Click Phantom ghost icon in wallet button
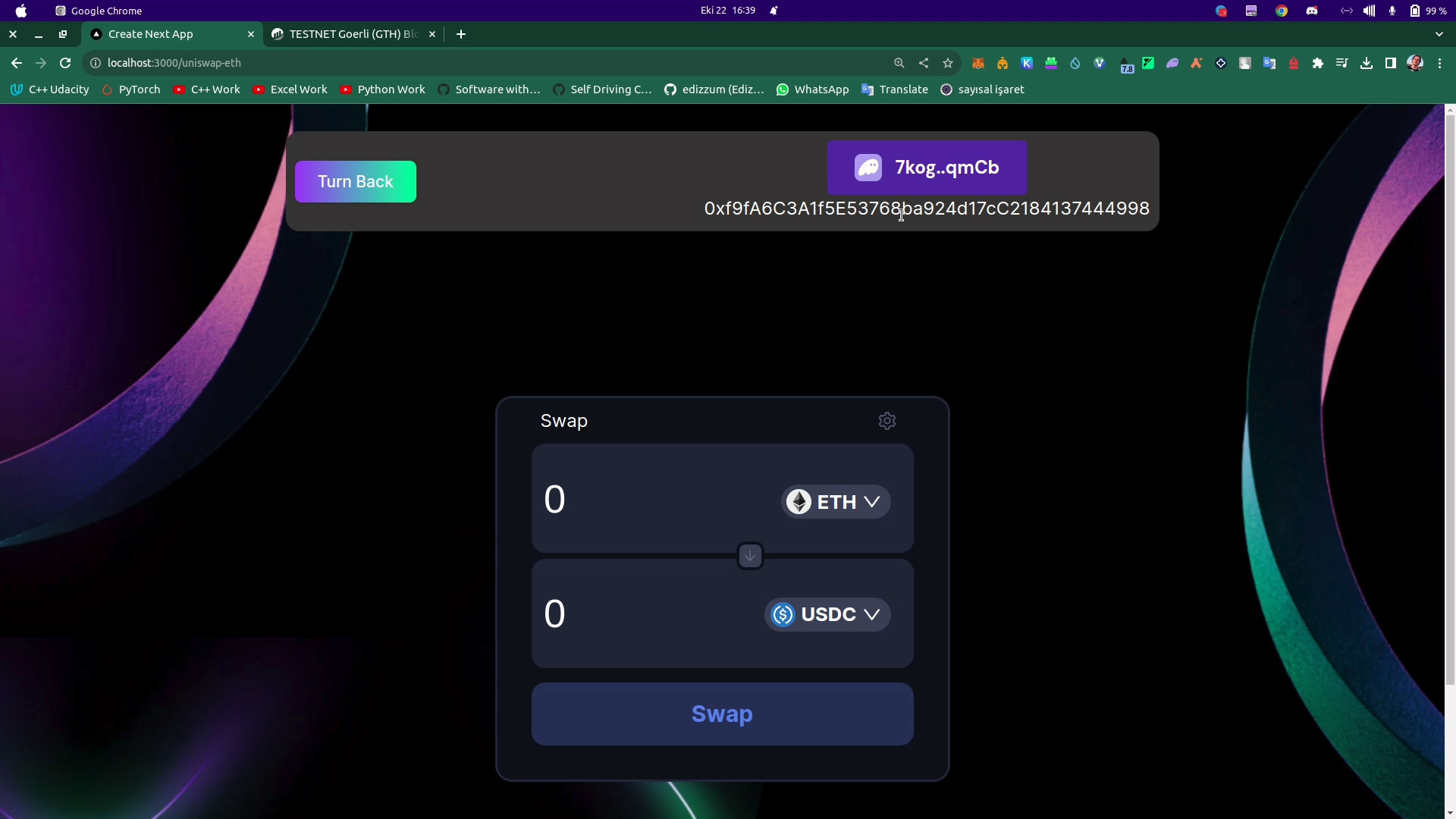 [868, 168]
